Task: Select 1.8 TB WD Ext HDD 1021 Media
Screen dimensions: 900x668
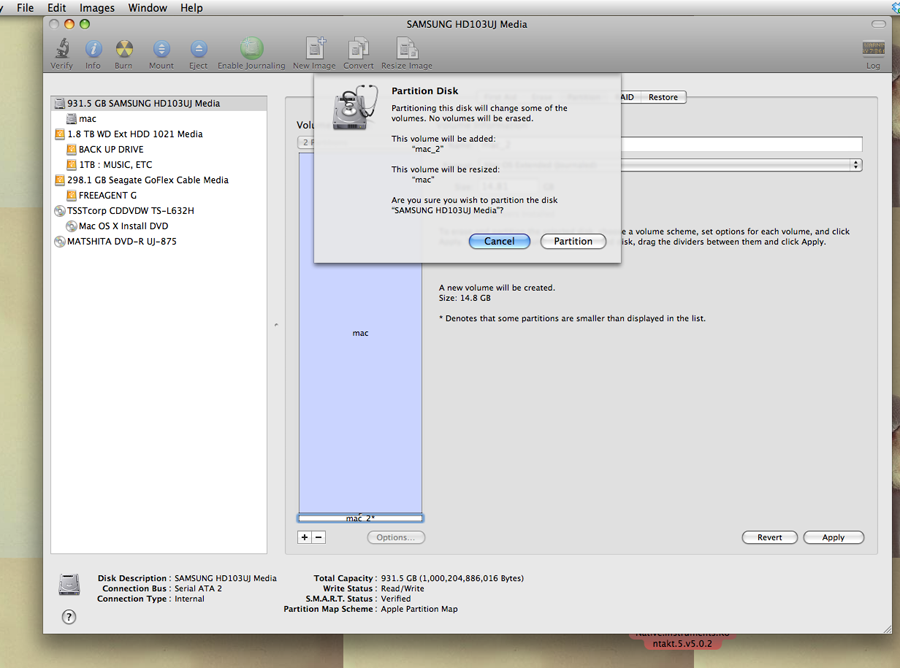Action: (x=159, y=134)
